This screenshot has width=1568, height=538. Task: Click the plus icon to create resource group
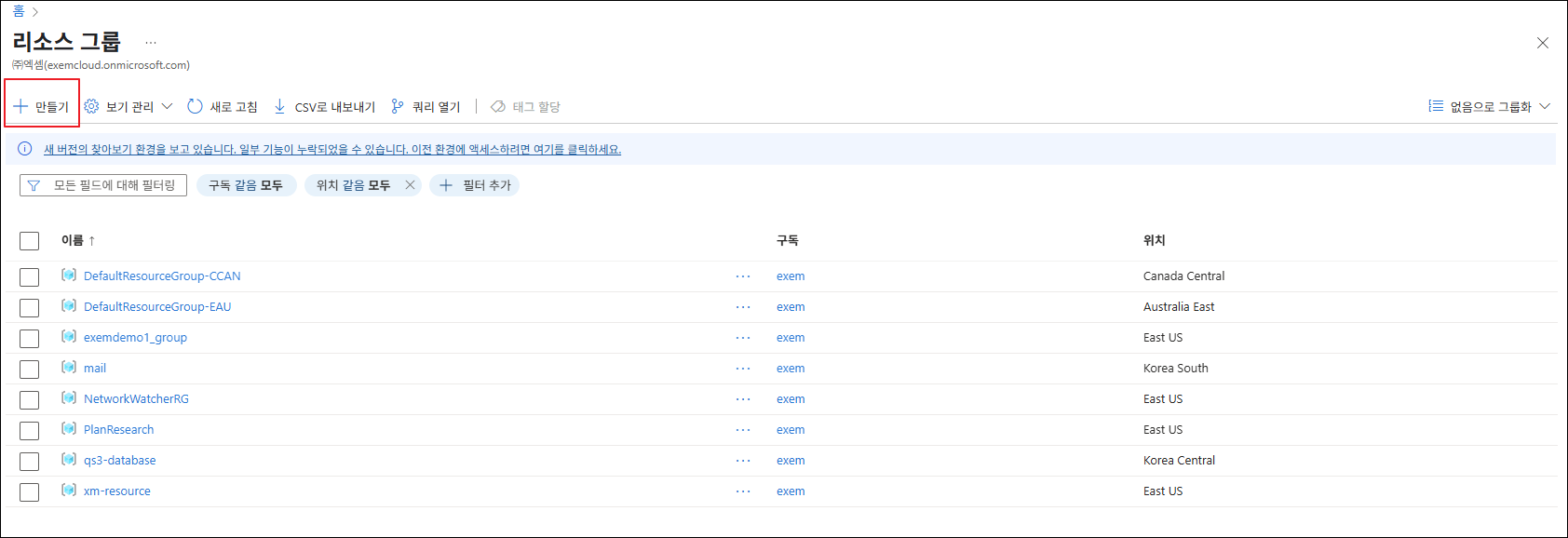(21, 106)
